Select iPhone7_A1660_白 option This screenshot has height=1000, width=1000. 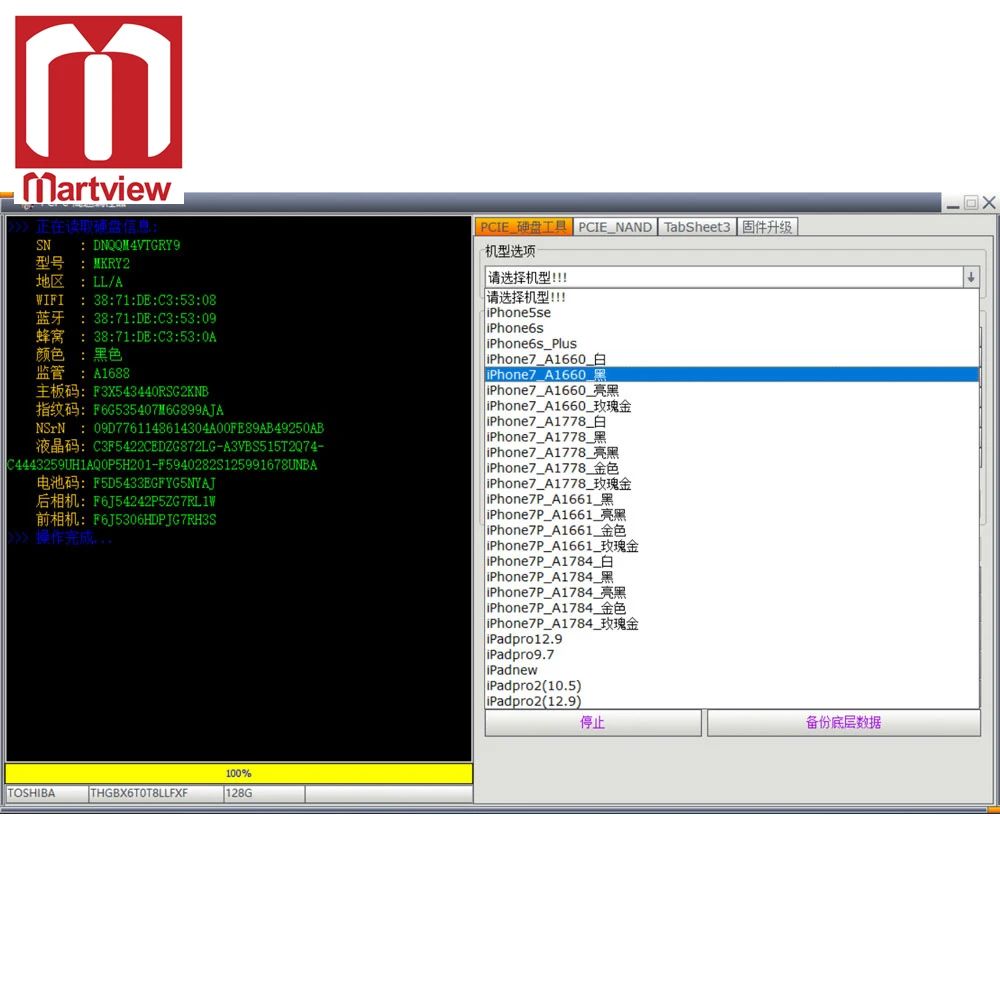[732, 359]
